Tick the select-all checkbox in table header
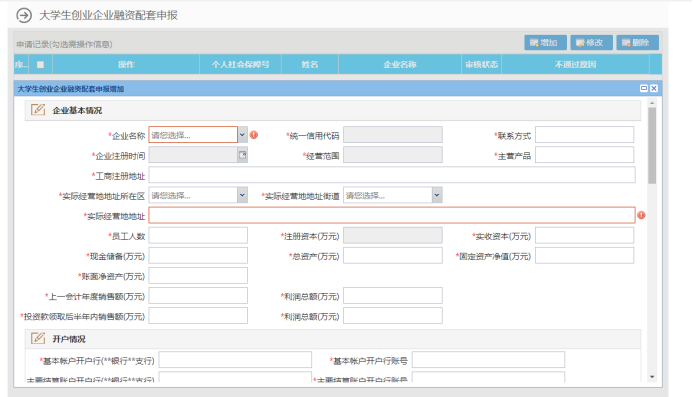 point(40,65)
